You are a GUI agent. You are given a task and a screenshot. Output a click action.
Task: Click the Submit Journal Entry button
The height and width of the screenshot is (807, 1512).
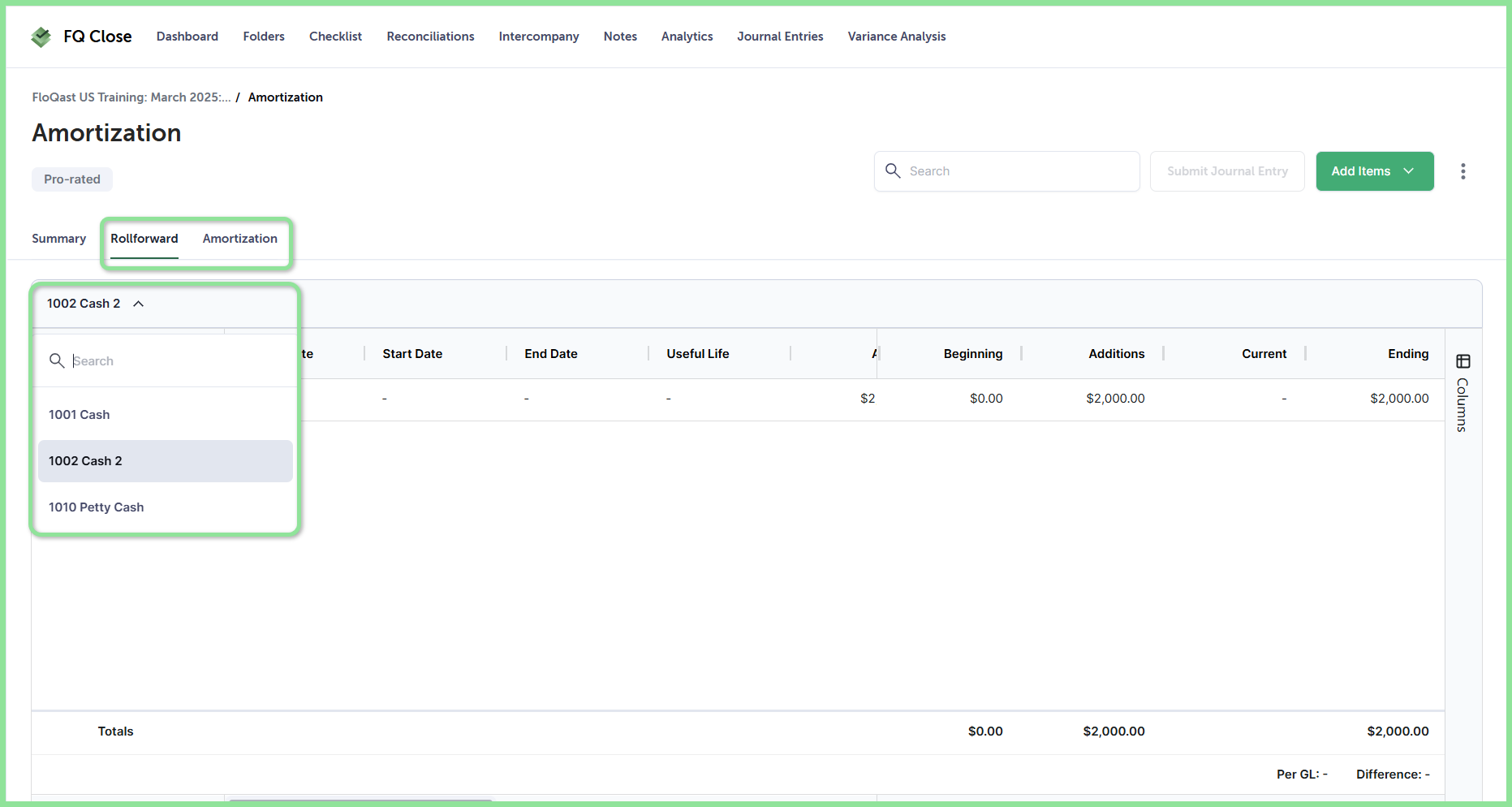click(1227, 171)
